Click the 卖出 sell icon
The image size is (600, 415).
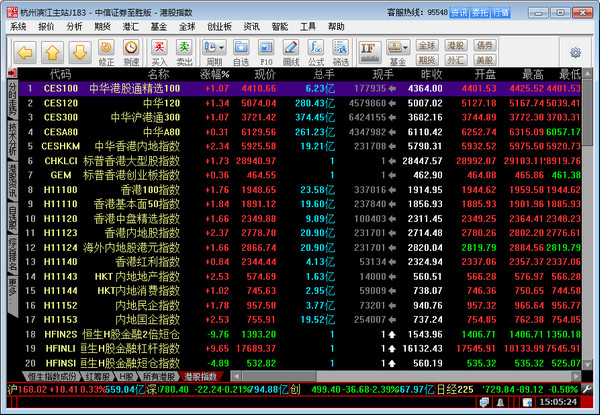184,52
